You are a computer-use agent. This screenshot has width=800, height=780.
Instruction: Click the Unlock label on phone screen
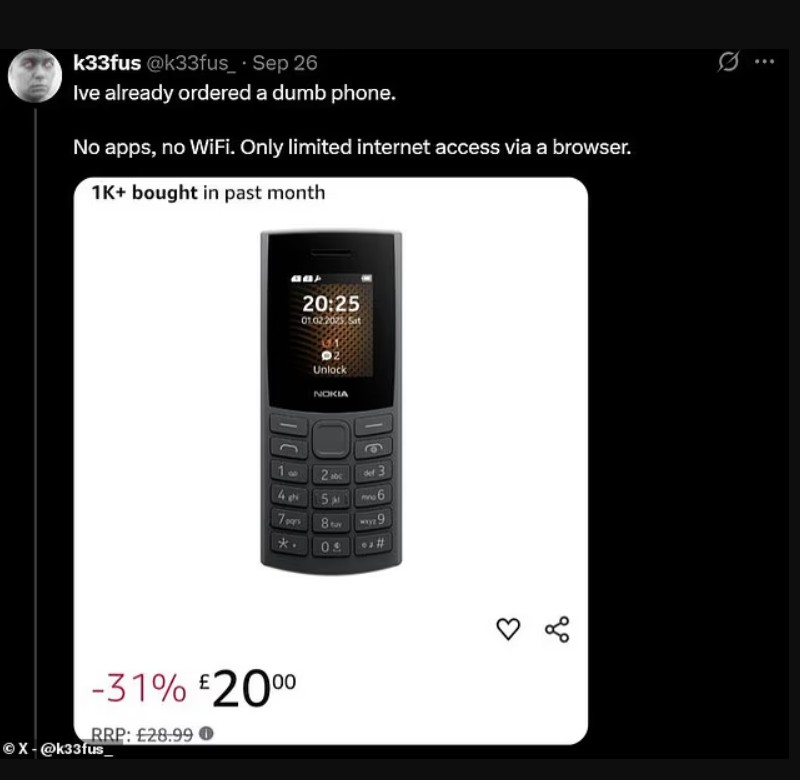(330, 369)
